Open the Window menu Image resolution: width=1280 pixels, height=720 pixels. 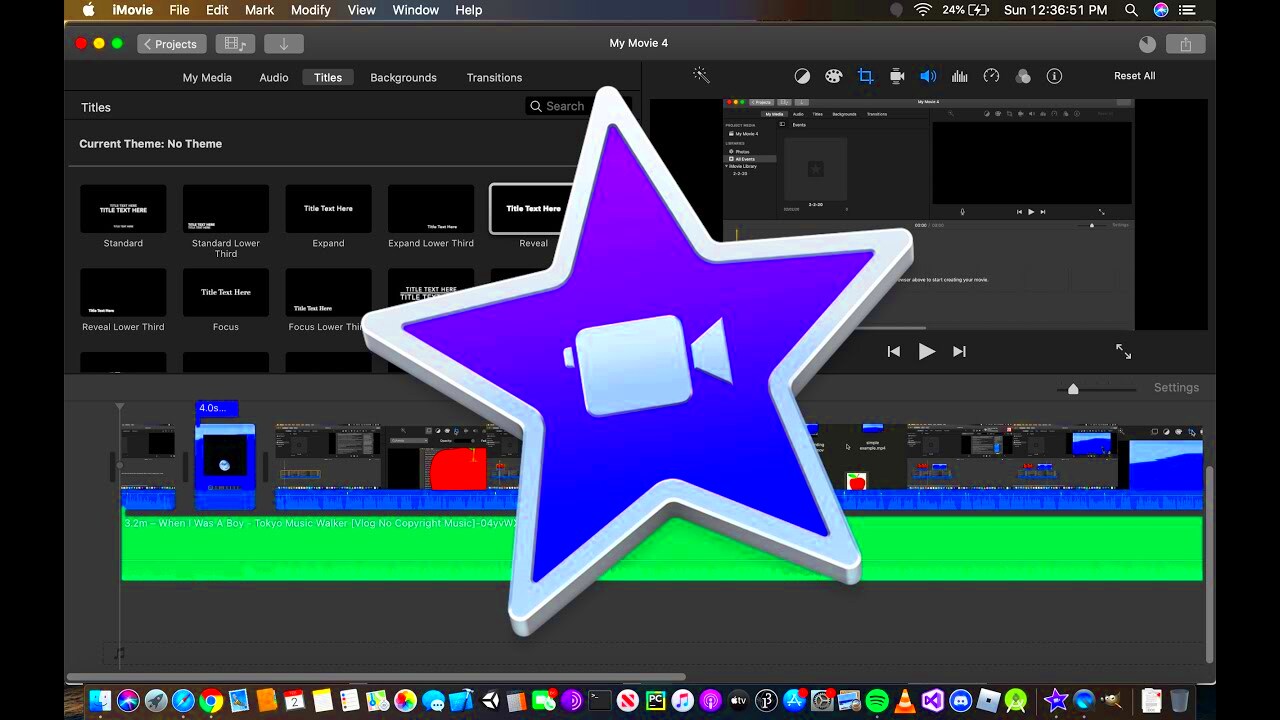(415, 10)
